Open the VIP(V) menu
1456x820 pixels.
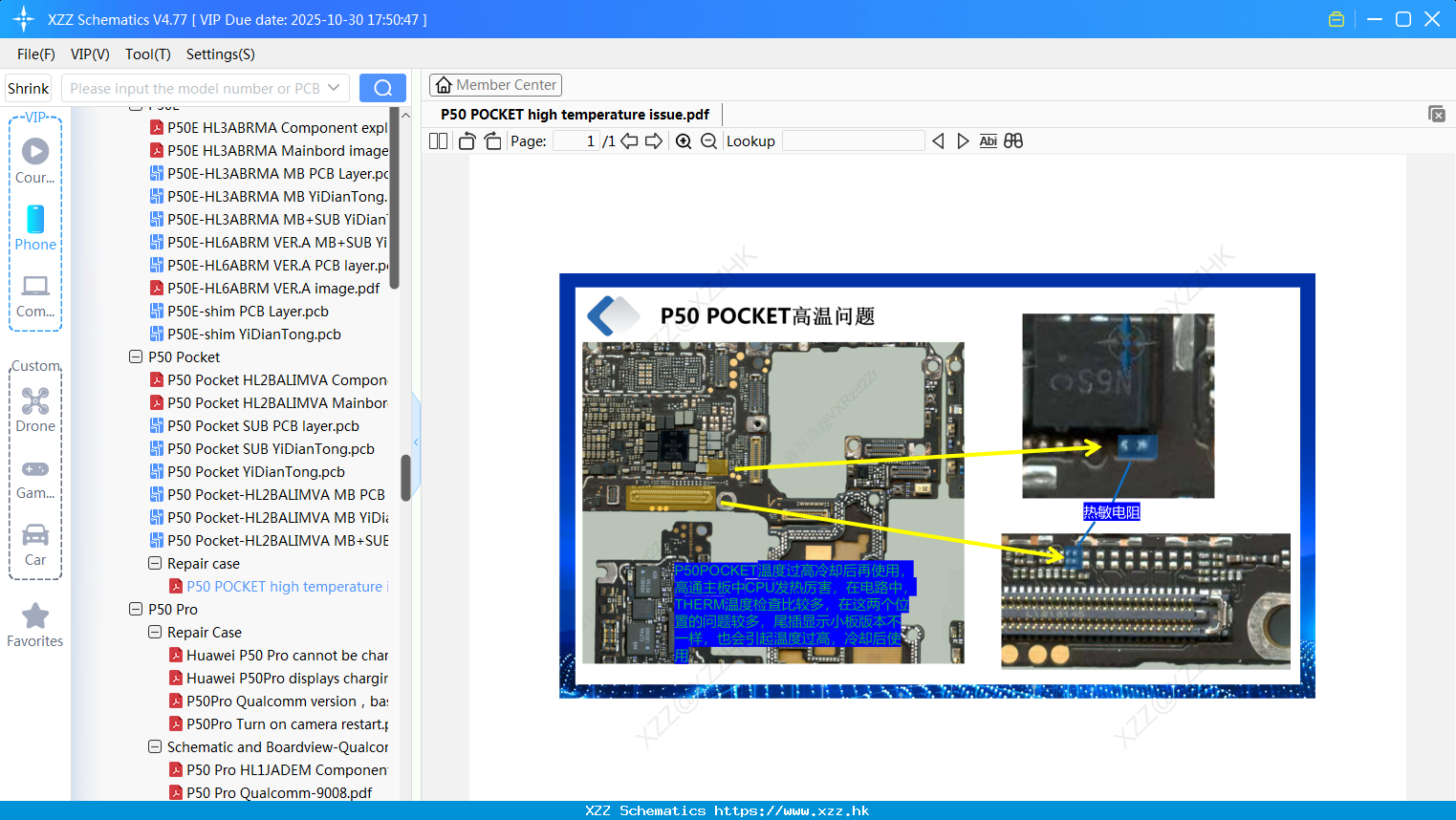(90, 54)
